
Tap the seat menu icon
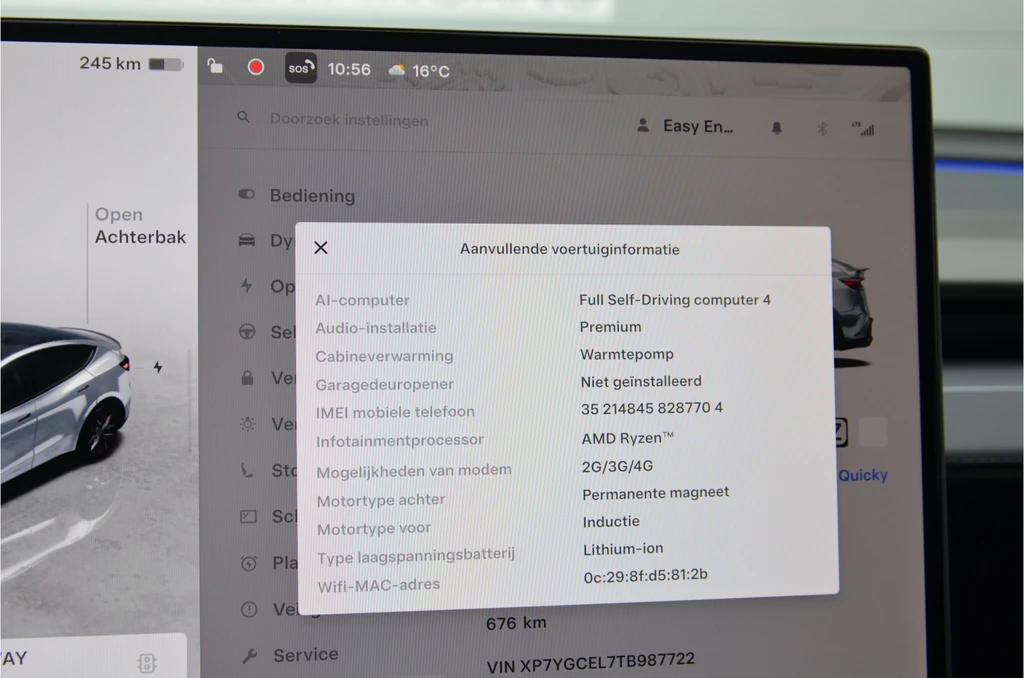[247, 470]
